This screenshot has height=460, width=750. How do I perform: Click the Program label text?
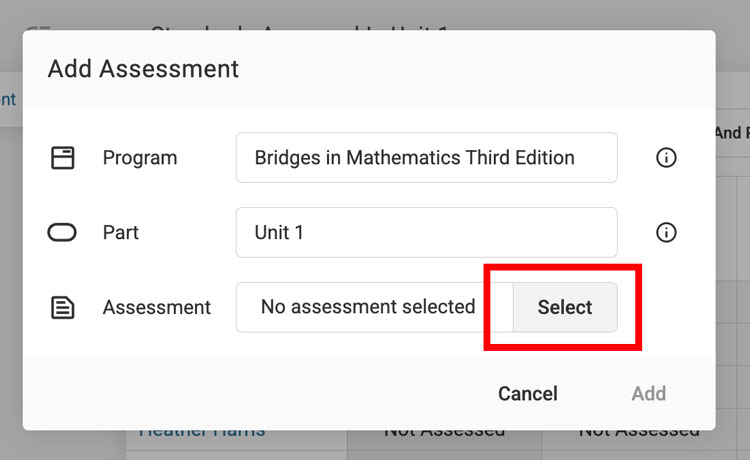pos(140,158)
